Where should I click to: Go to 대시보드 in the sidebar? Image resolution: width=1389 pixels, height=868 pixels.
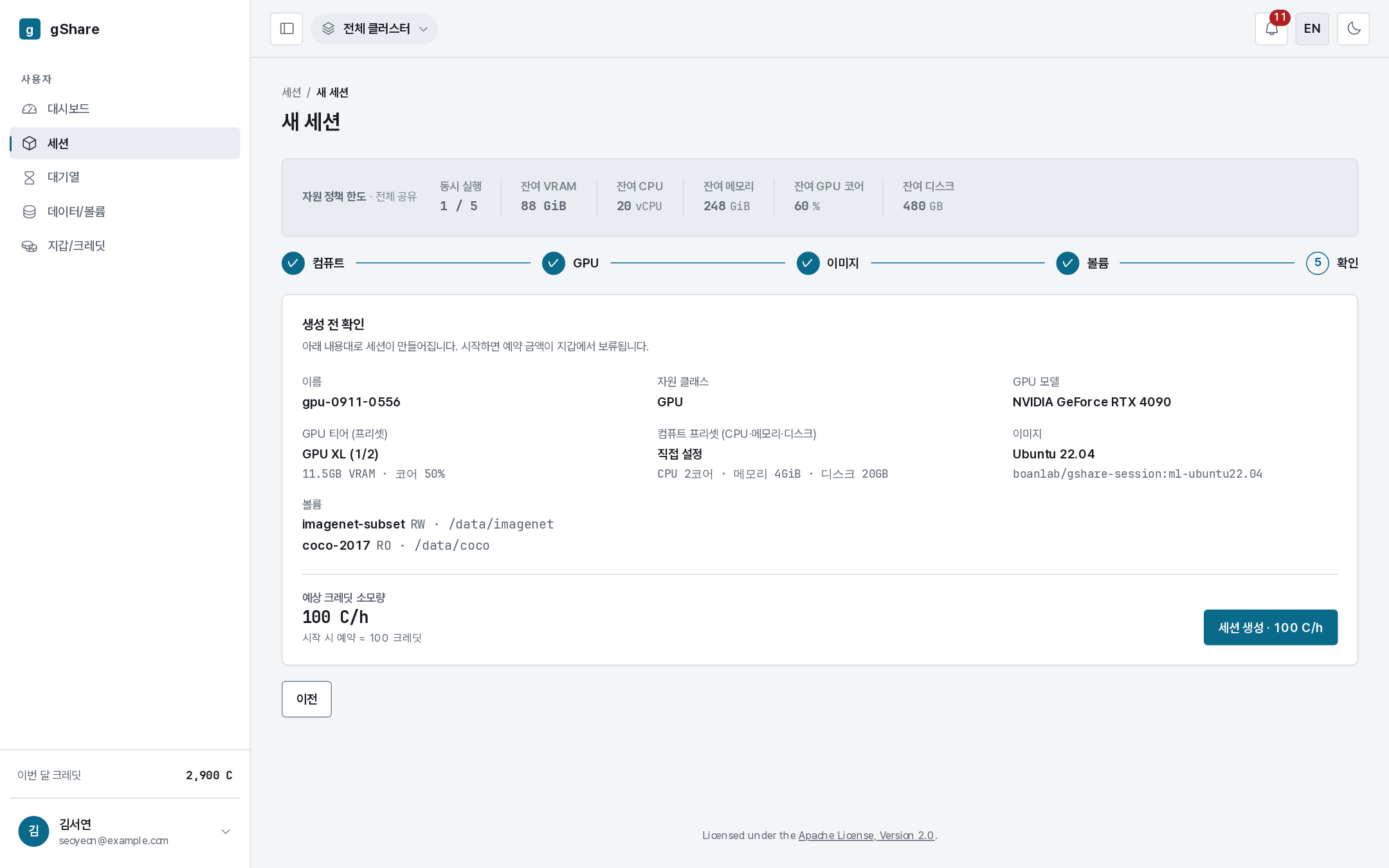[125, 109]
